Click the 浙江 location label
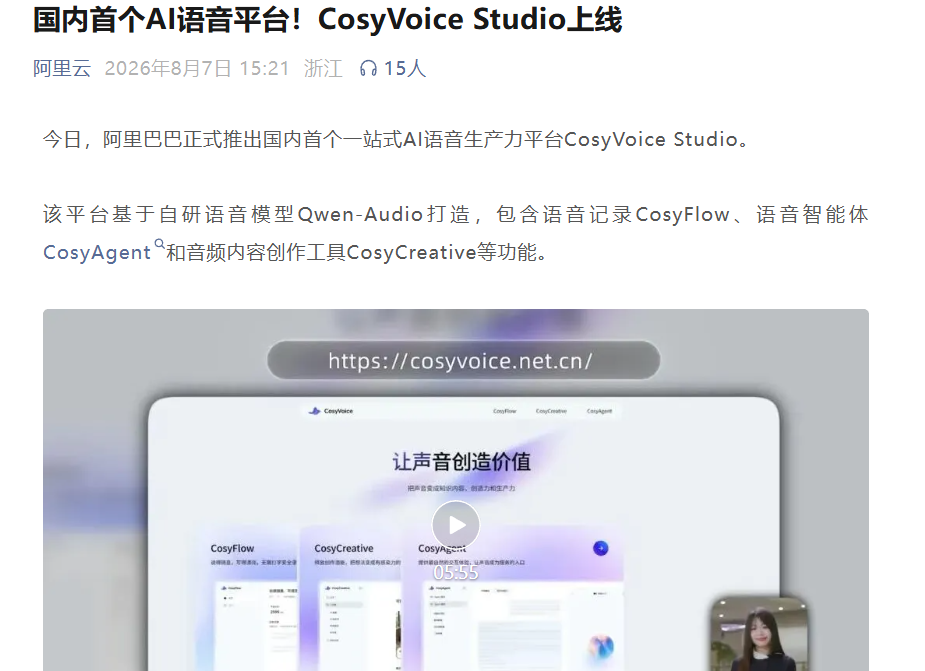 323,68
